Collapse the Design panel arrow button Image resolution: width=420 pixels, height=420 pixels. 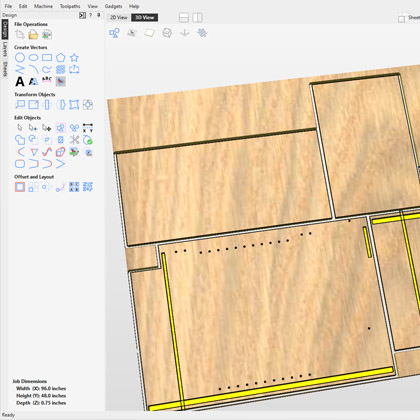click(x=82, y=15)
